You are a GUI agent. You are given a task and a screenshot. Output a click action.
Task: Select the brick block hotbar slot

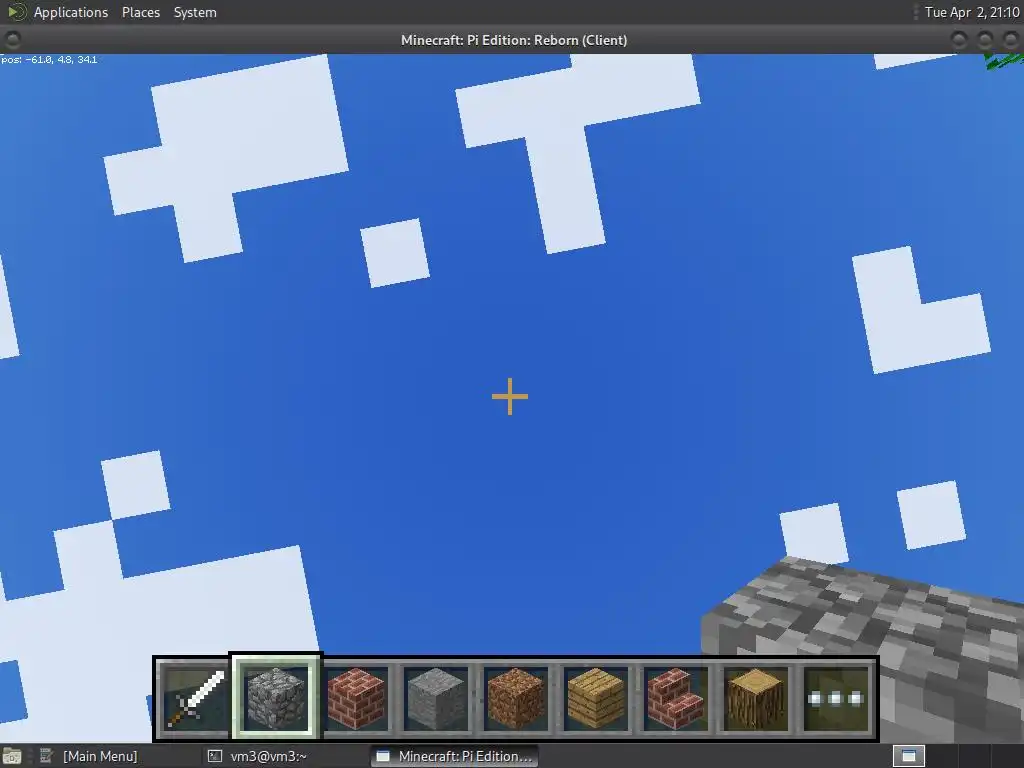click(357, 699)
